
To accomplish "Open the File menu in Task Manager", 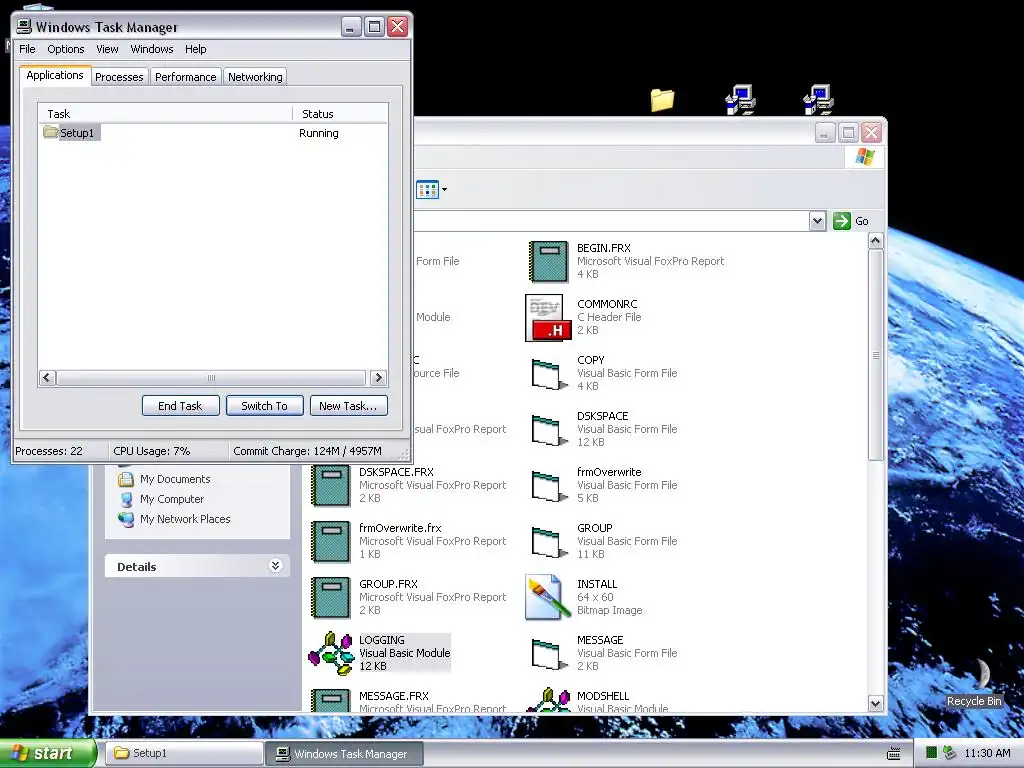I will pyautogui.click(x=27, y=49).
